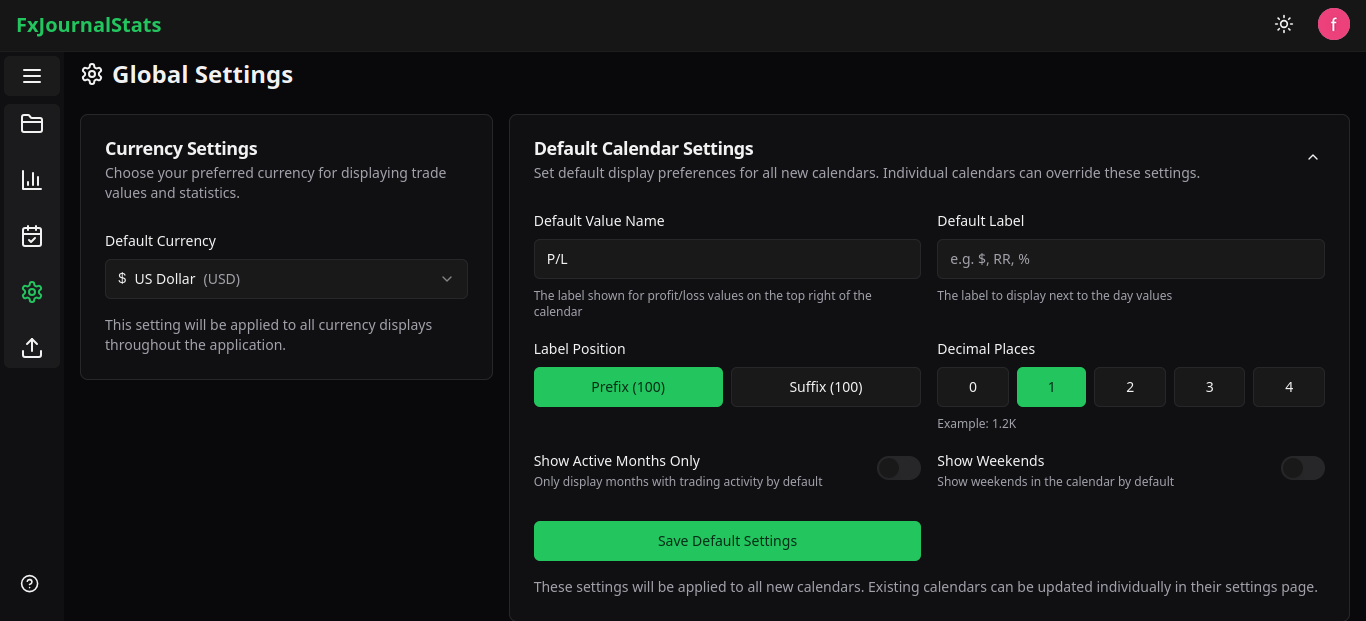Click the Save Default Settings button
This screenshot has width=1366, height=621.
(727, 540)
